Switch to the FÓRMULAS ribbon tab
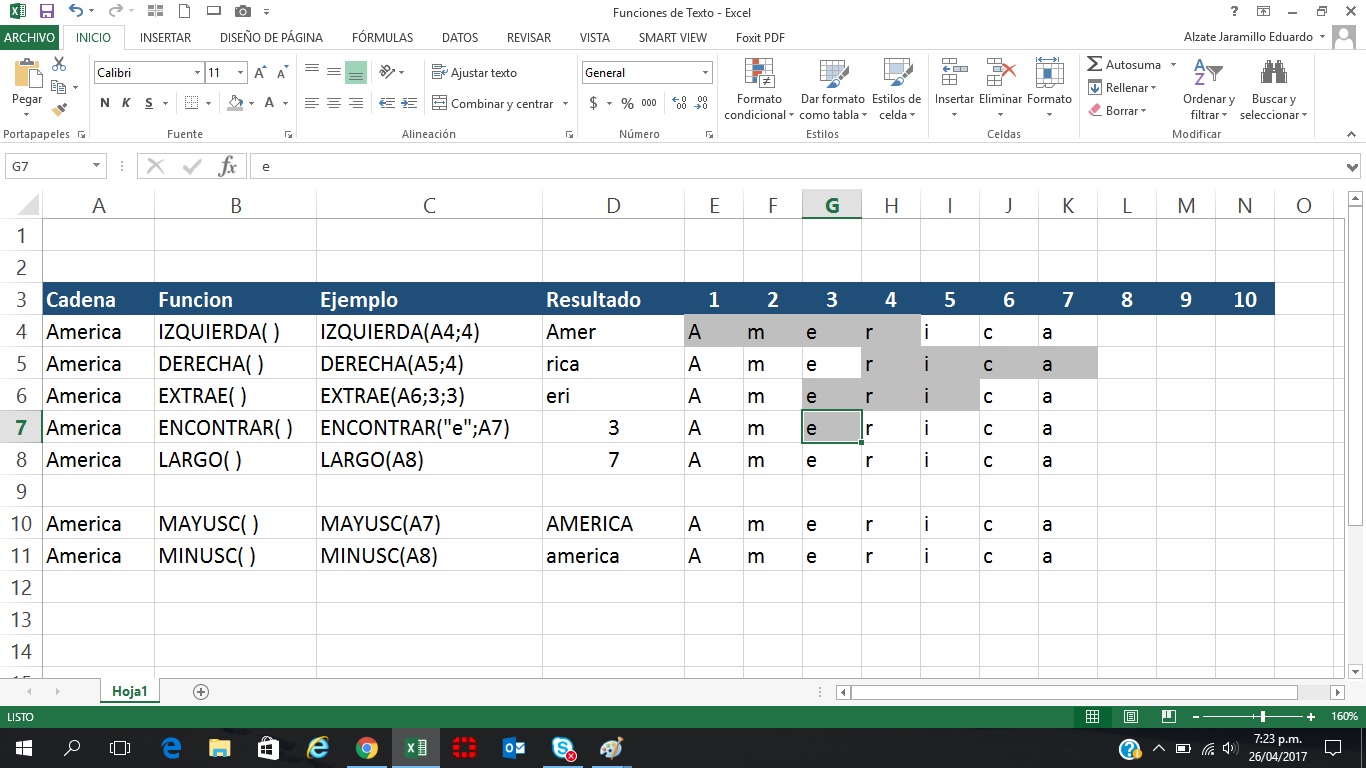Screen dimensions: 1366x768 point(382,37)
